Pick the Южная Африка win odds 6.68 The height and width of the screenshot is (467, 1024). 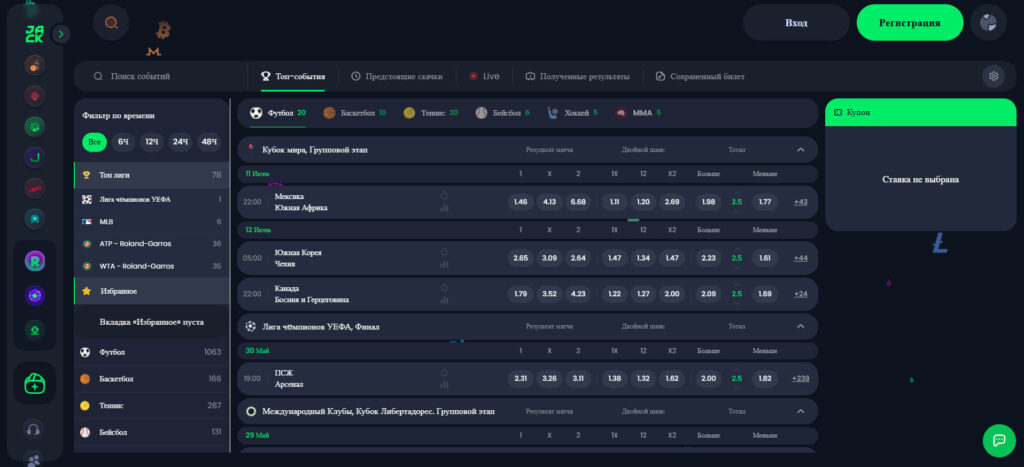click(578, 202)
